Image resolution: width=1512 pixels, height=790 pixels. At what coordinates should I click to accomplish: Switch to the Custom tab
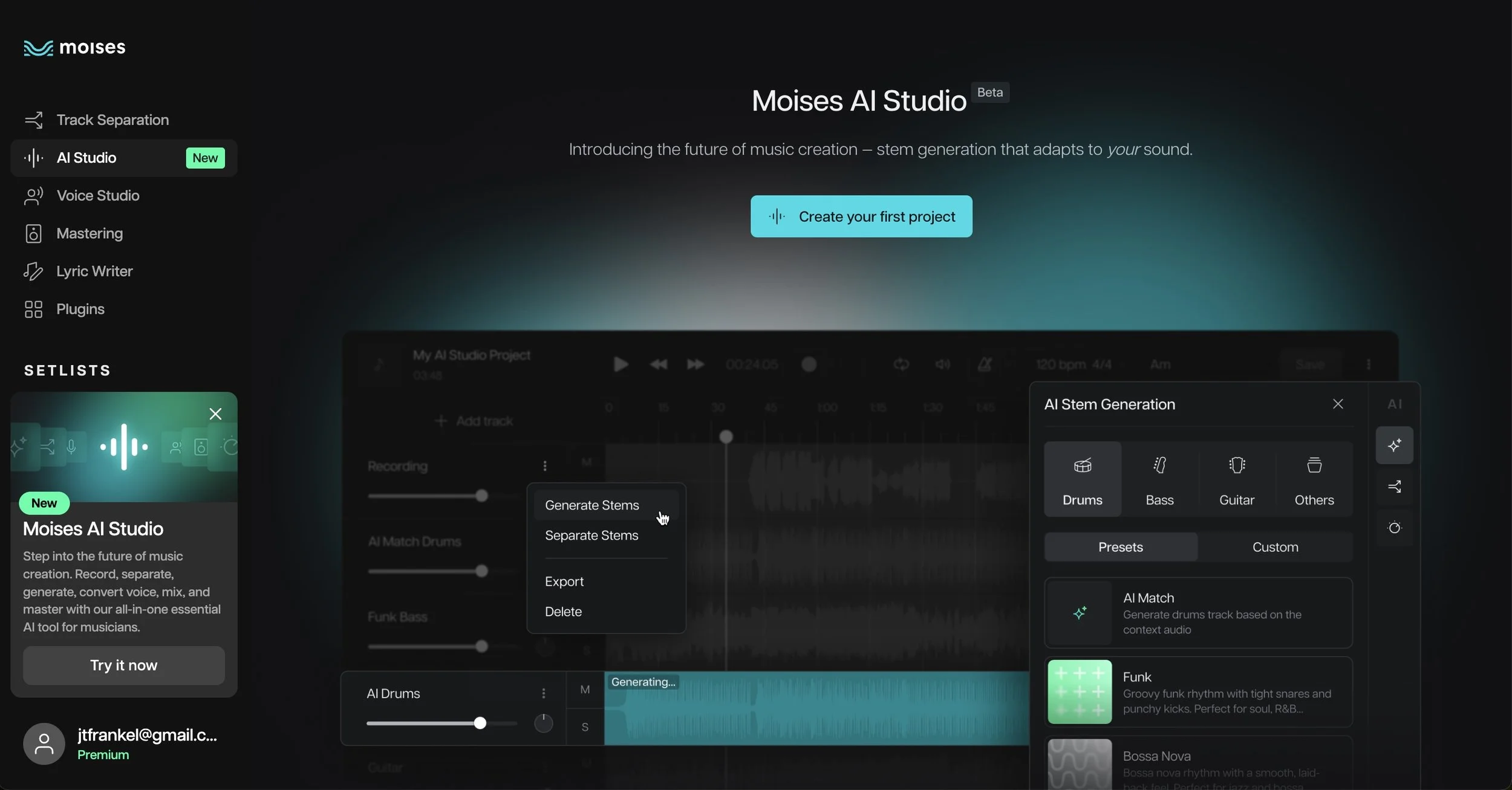click(1275, 547)
